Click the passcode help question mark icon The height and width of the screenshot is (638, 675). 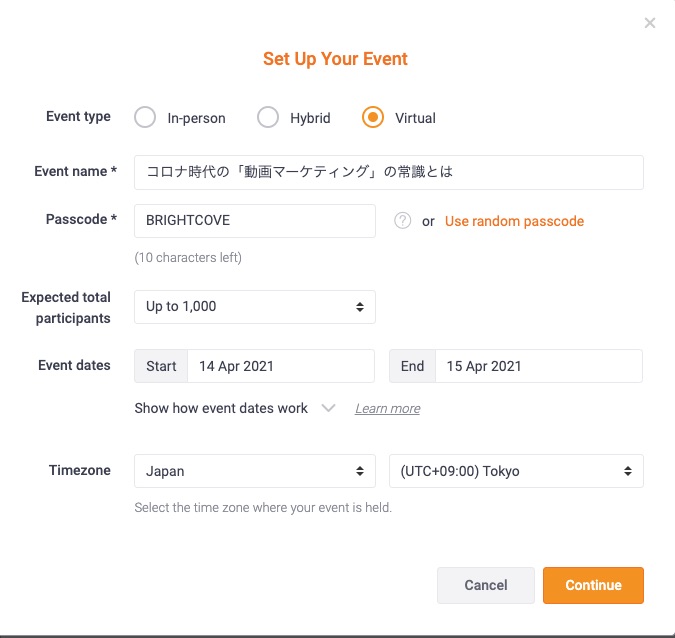tap(403, 221)
